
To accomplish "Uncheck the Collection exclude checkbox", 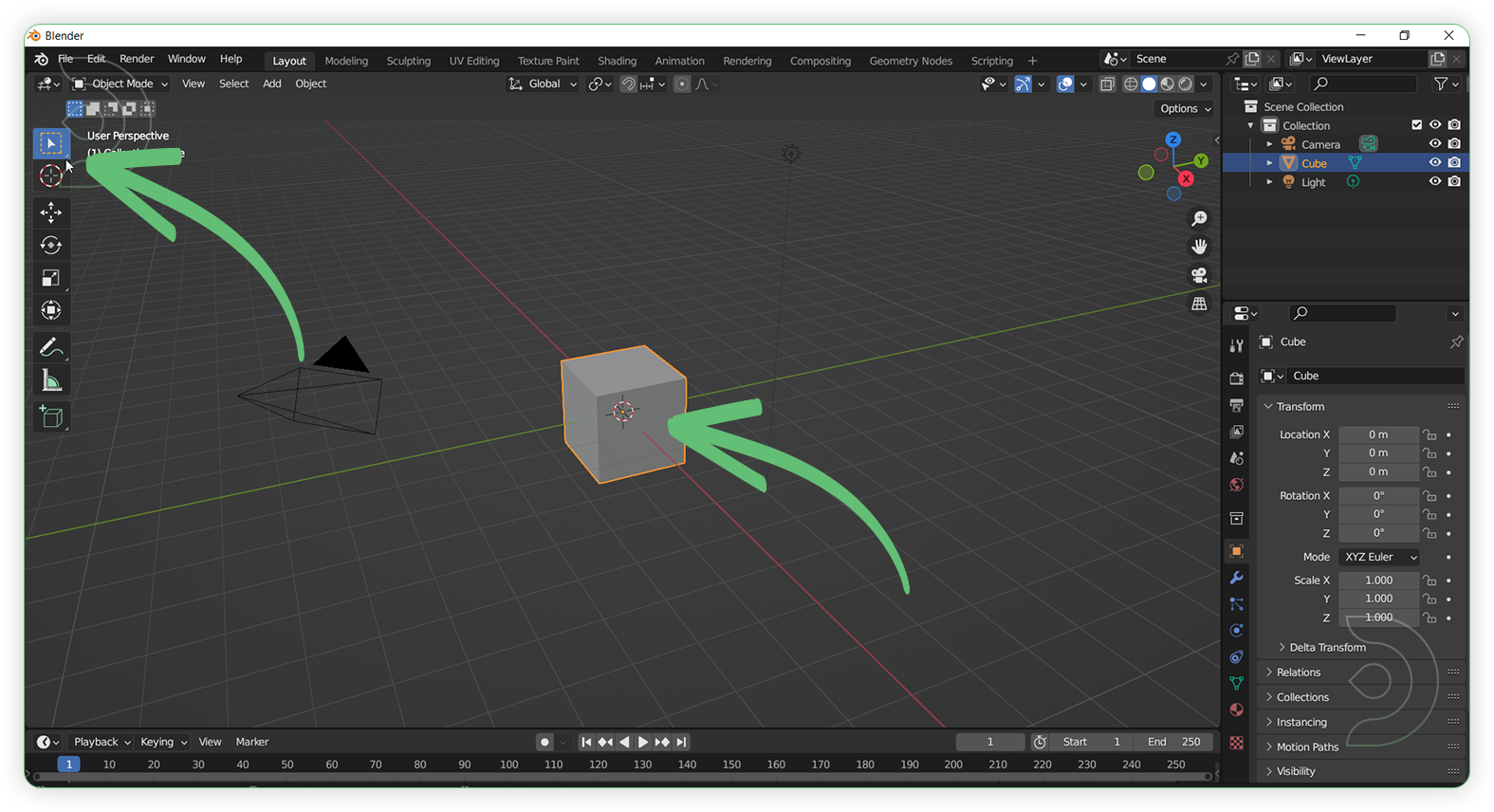I will (1417, 125).
